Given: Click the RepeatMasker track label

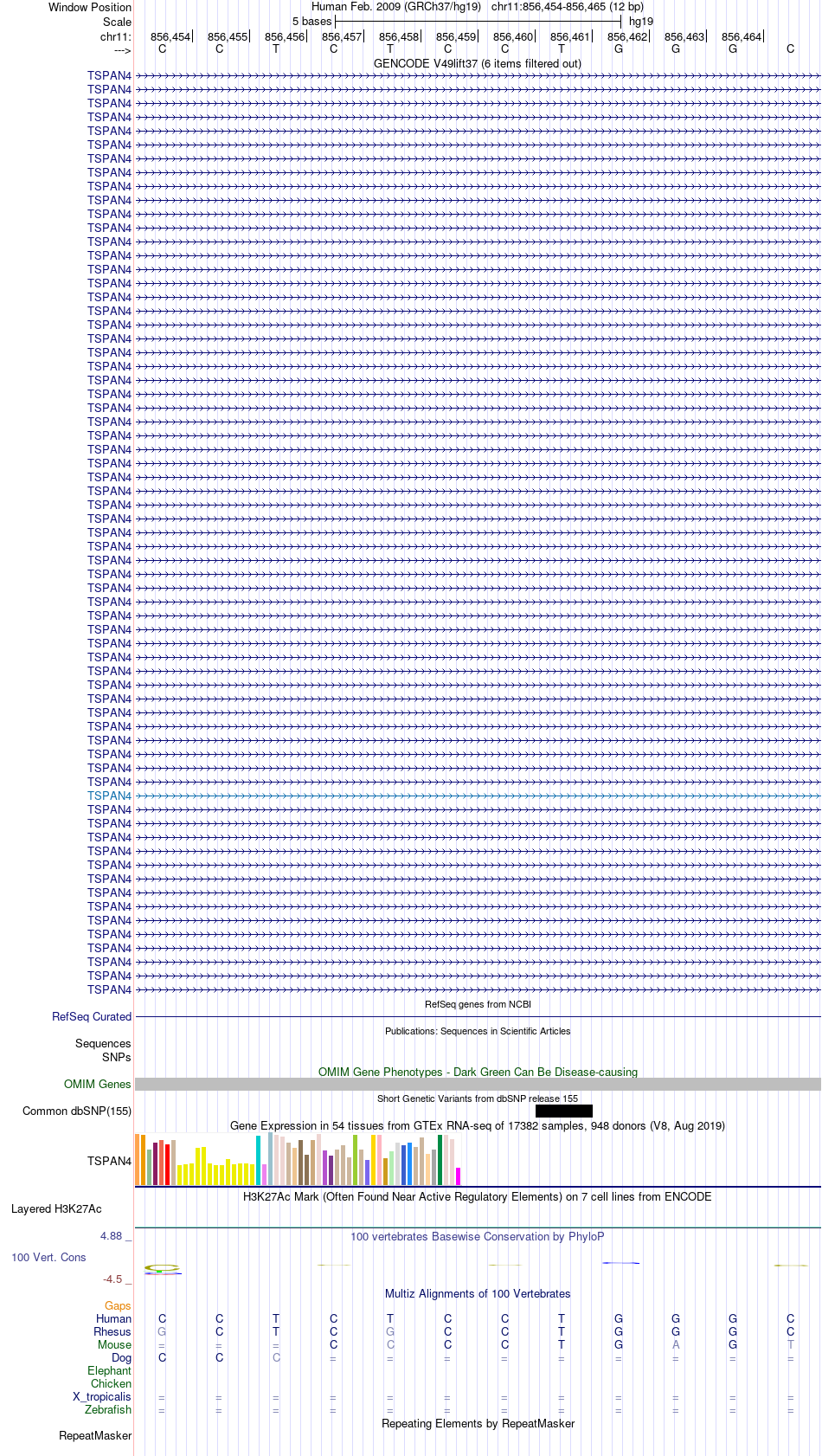Looking at the screenshot, I should coord(95,1436).
